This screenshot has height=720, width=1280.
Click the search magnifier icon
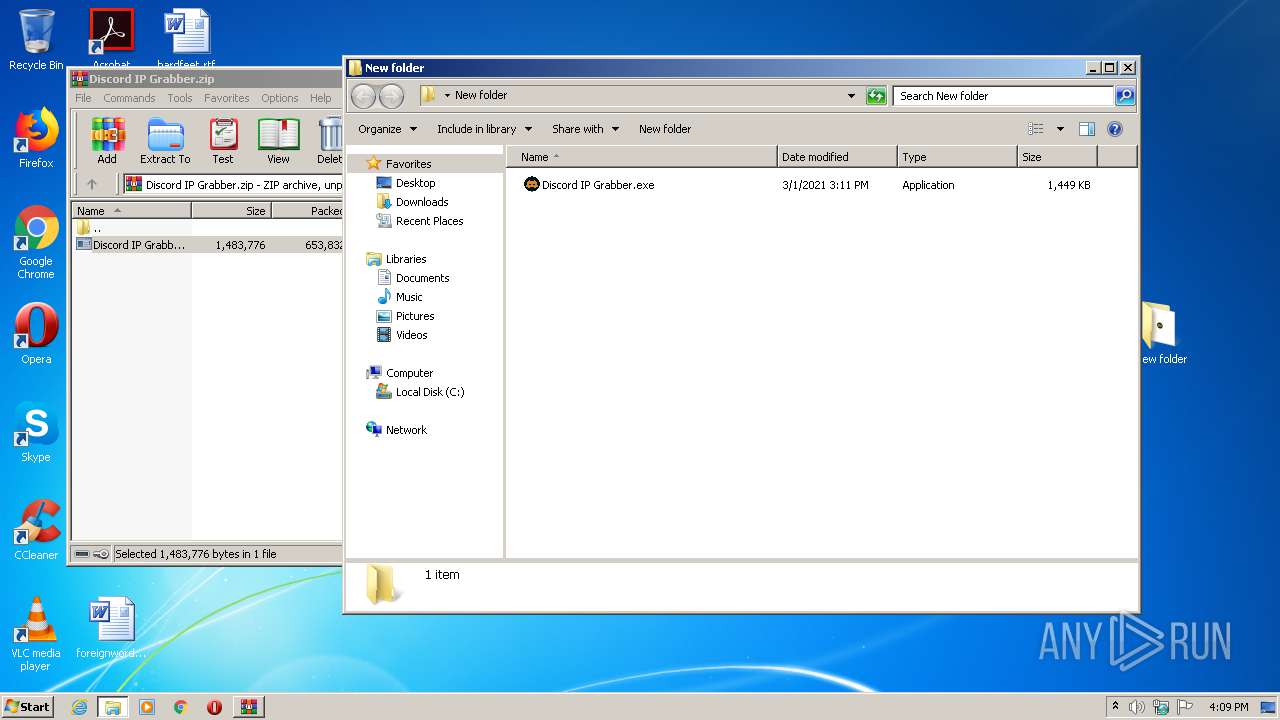pyautogui.click(x=1125, y=96)
